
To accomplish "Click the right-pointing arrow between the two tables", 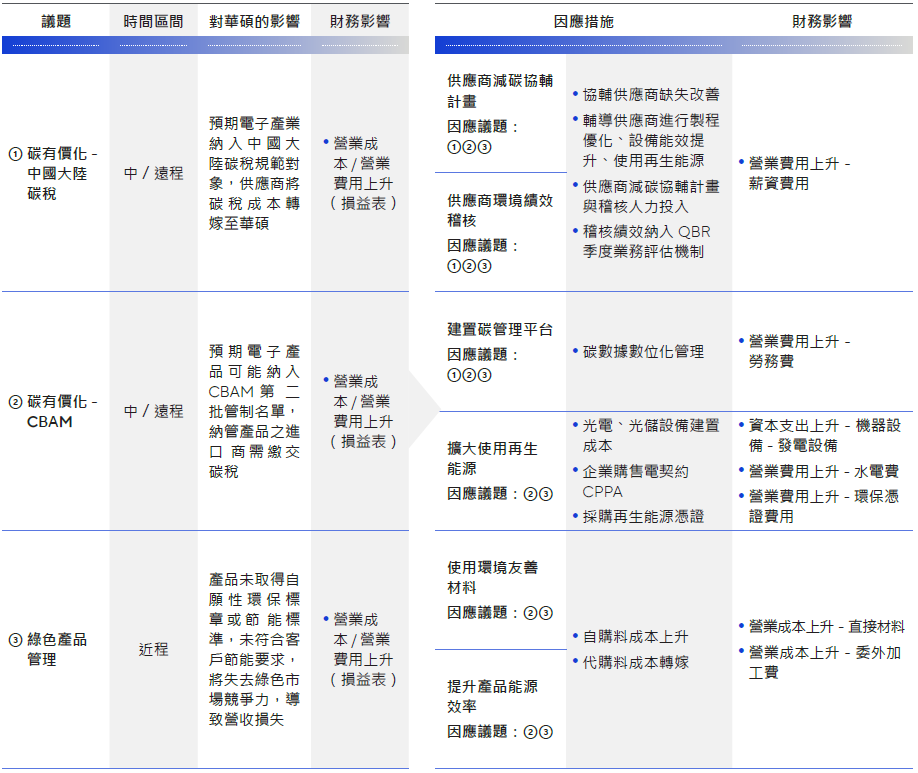I will click(x=423, y=411).
